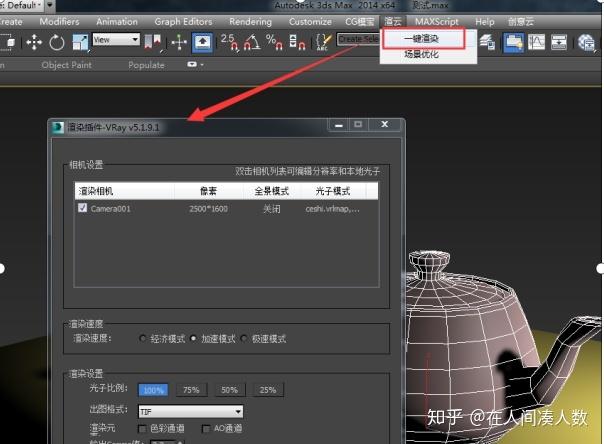Switch to the Object Paint ribbon tab
The height and width of the screenshot is (444, 604).
point(67,65)
